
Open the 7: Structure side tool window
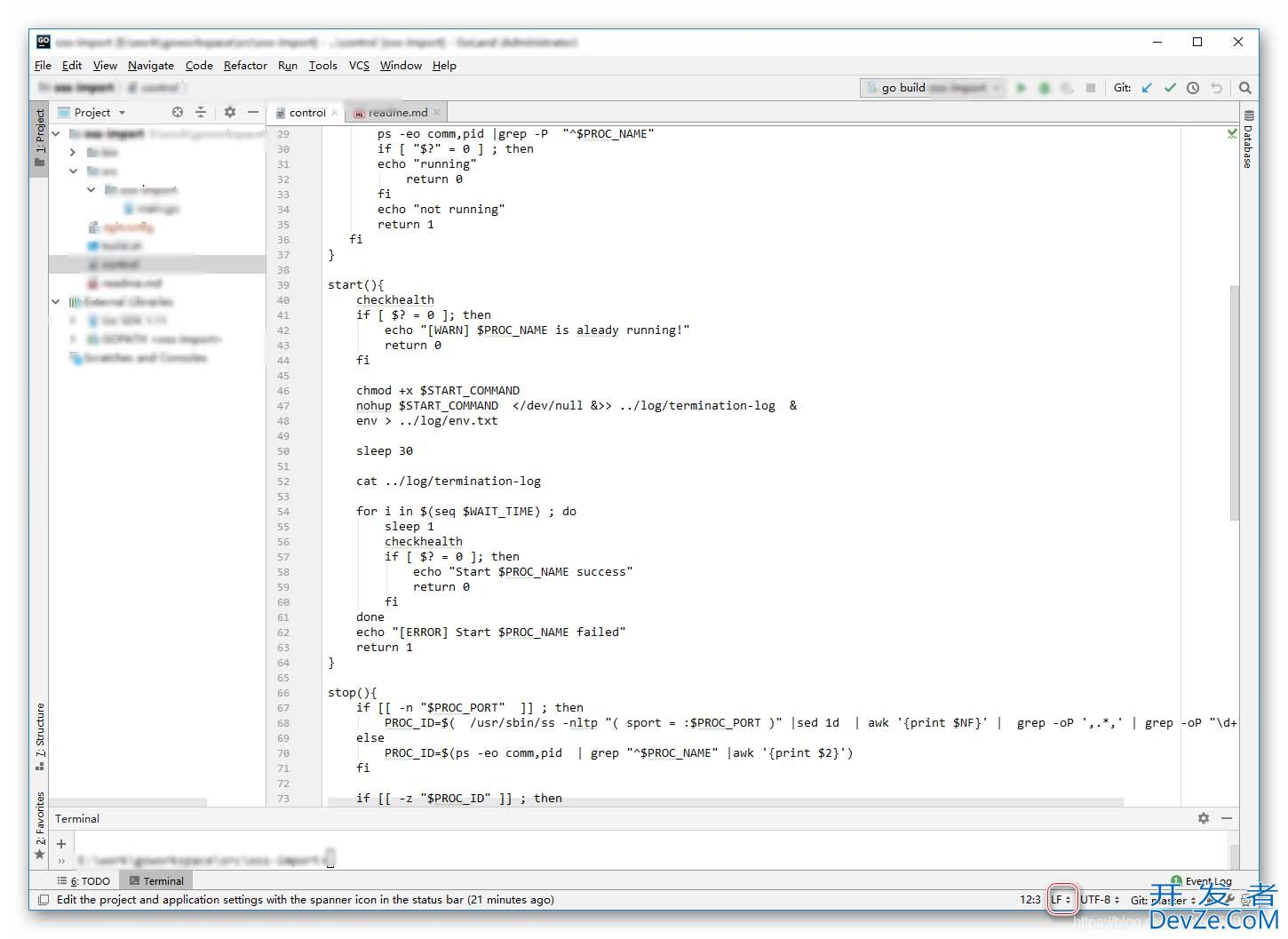[x=39, y=736]
